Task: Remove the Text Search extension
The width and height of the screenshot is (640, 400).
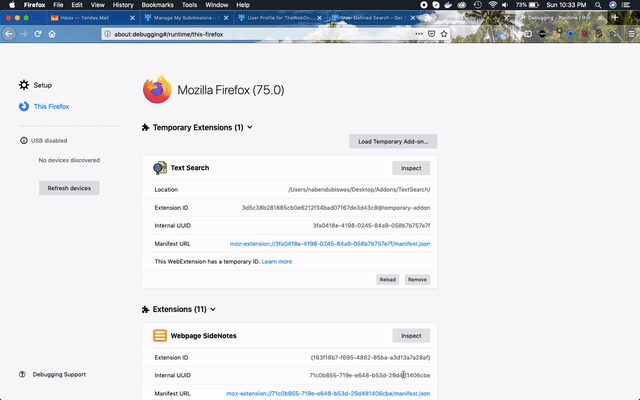Action: [x=417, y=280]
